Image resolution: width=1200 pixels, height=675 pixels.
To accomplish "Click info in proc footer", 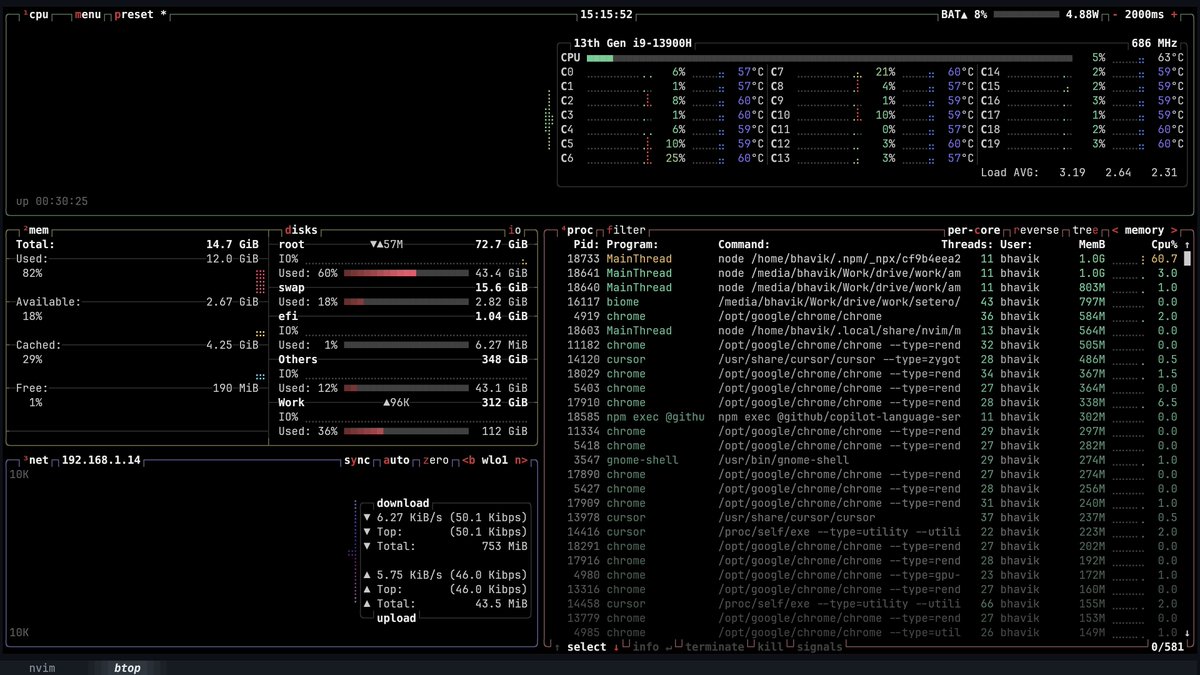I will tap(645, 647).
